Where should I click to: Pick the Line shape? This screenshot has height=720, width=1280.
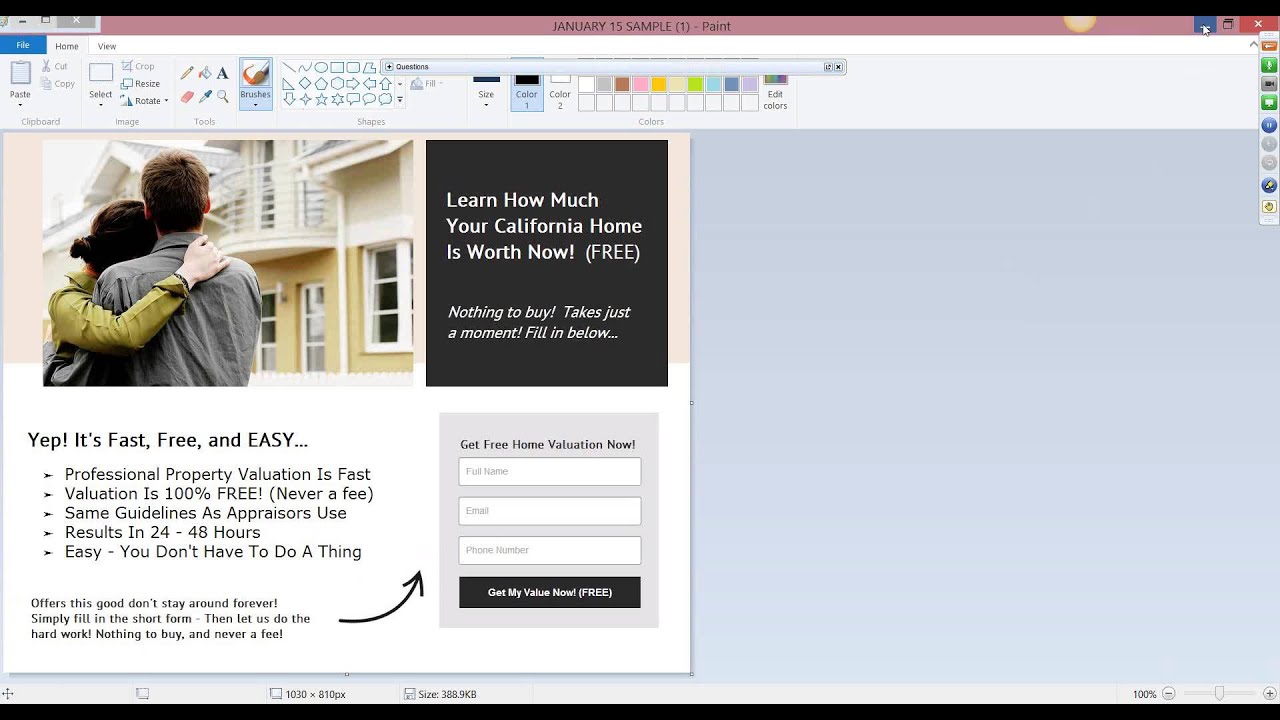tap(289, 68)
